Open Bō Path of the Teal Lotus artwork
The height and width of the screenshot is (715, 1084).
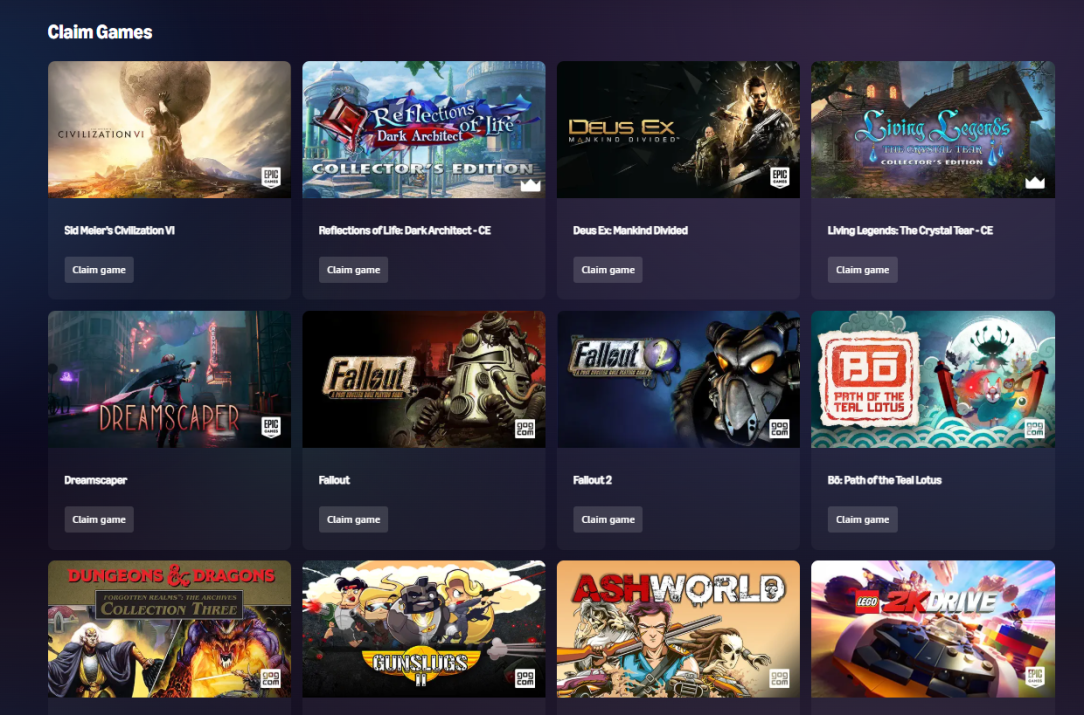tap(933, 379)
